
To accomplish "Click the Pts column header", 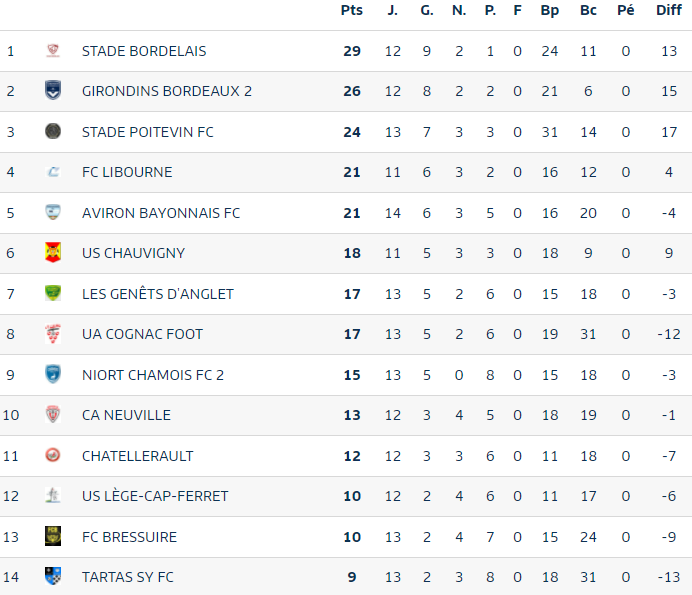I will [352, 10].
